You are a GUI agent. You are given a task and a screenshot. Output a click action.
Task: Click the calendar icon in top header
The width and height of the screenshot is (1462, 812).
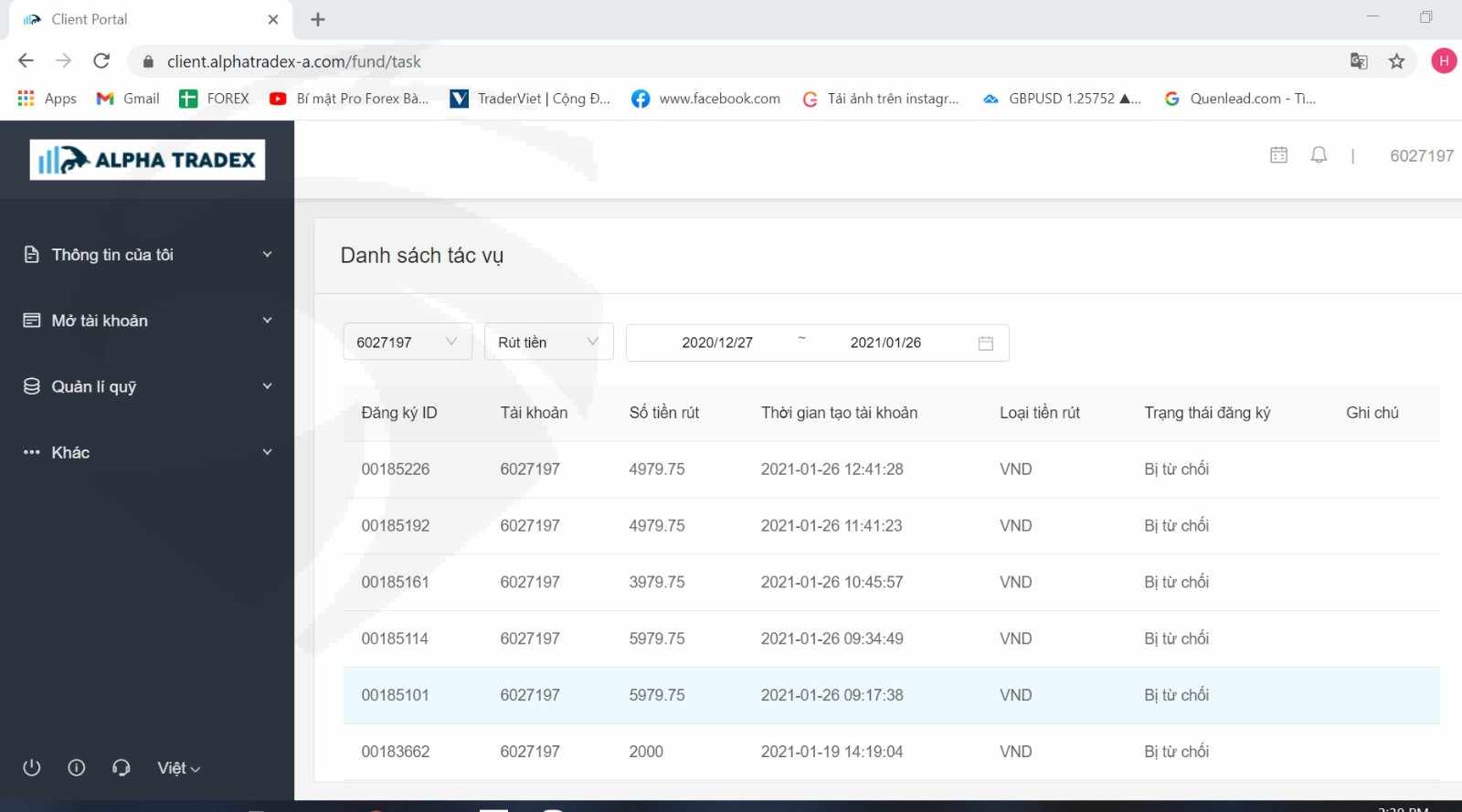click(1278, 155)
